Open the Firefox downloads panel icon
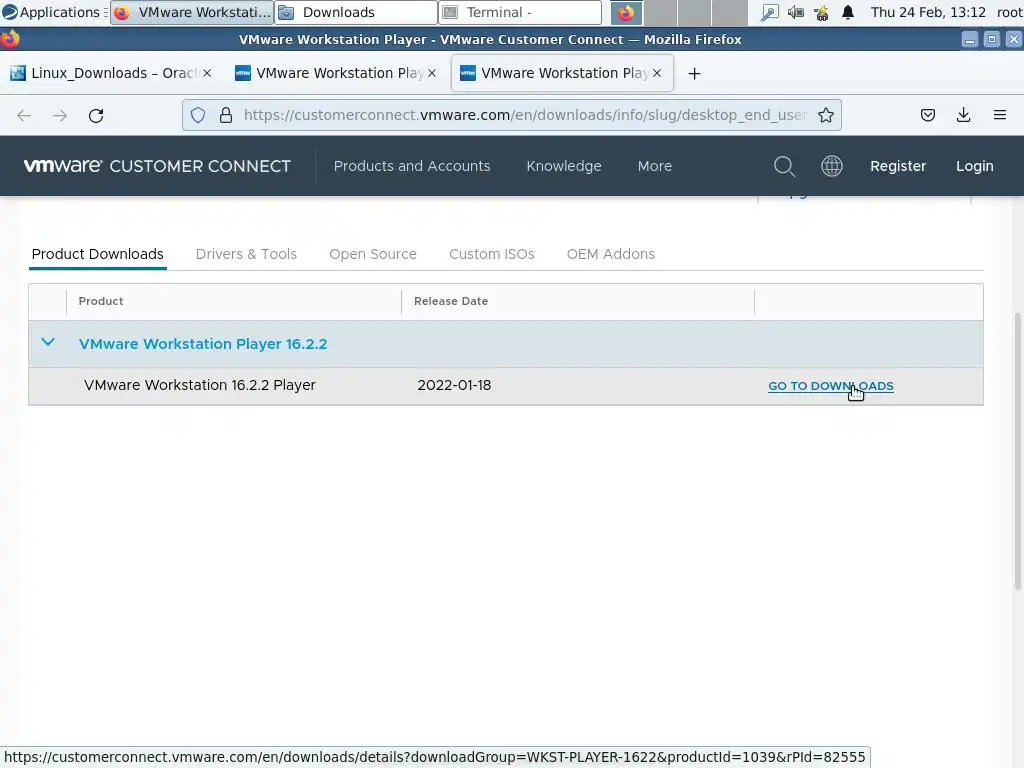Viewport: 1024px width, 768px height. point(963,116)
